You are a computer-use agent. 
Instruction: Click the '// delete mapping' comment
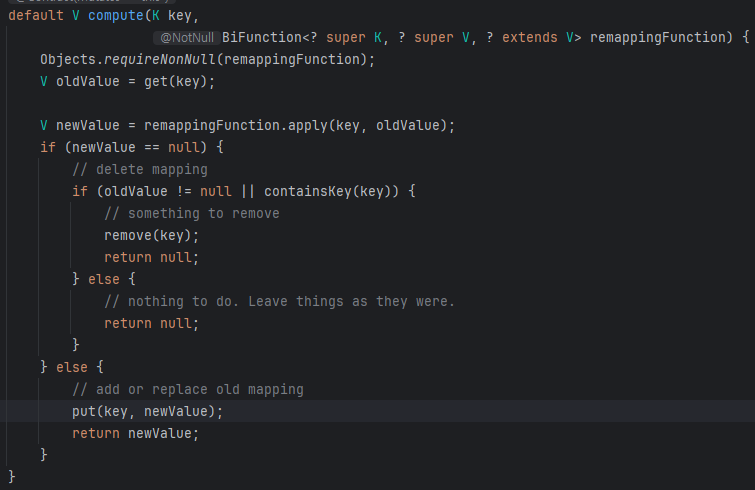pyautogui.click(x=140, y=169)
